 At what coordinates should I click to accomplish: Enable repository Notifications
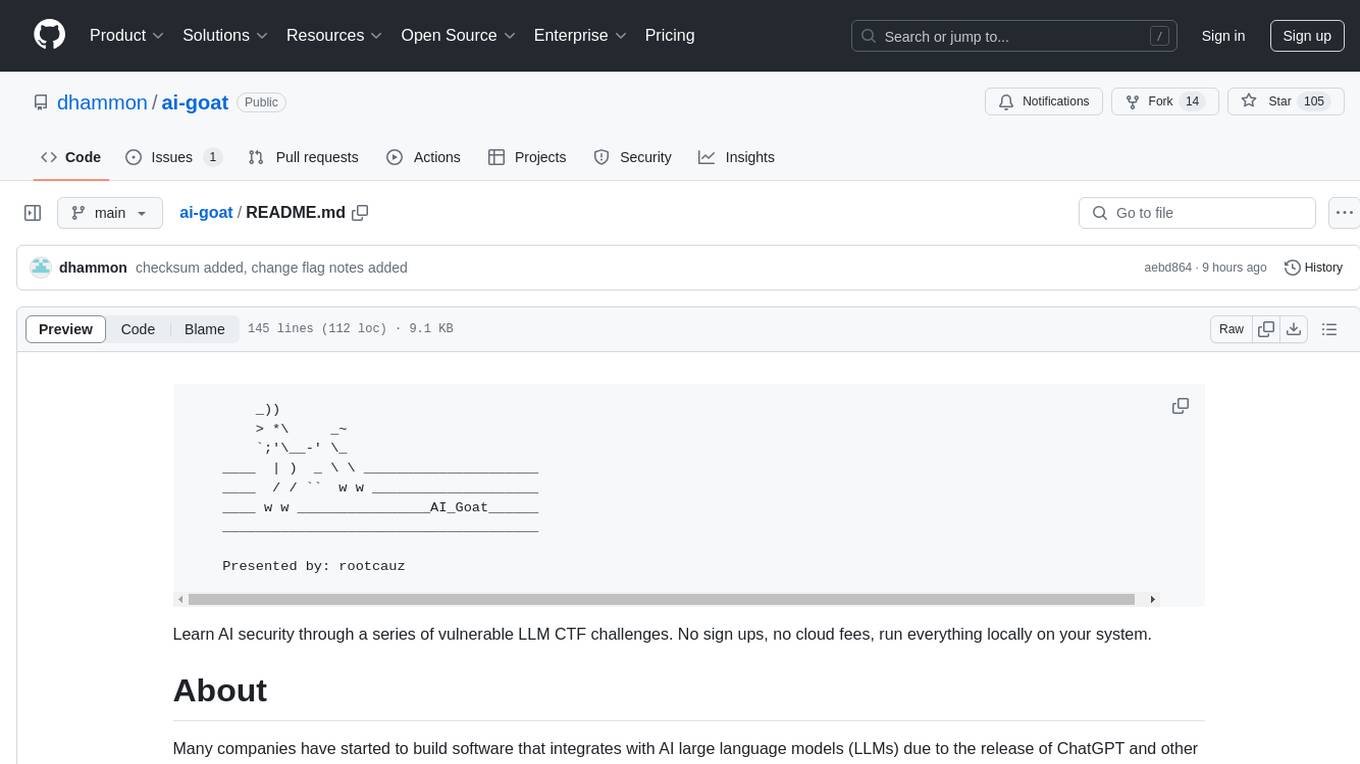pos(1044,101)
